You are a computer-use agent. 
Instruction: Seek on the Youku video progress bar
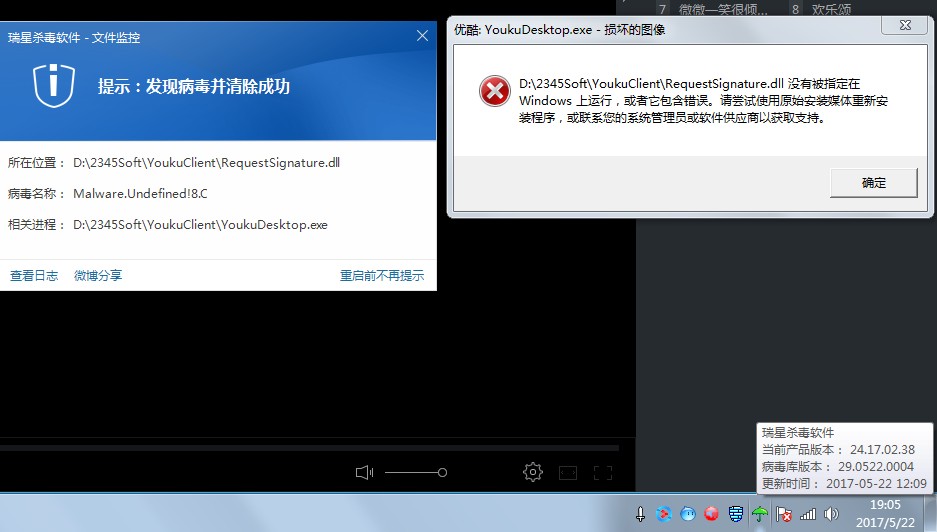tap(310, 447)
